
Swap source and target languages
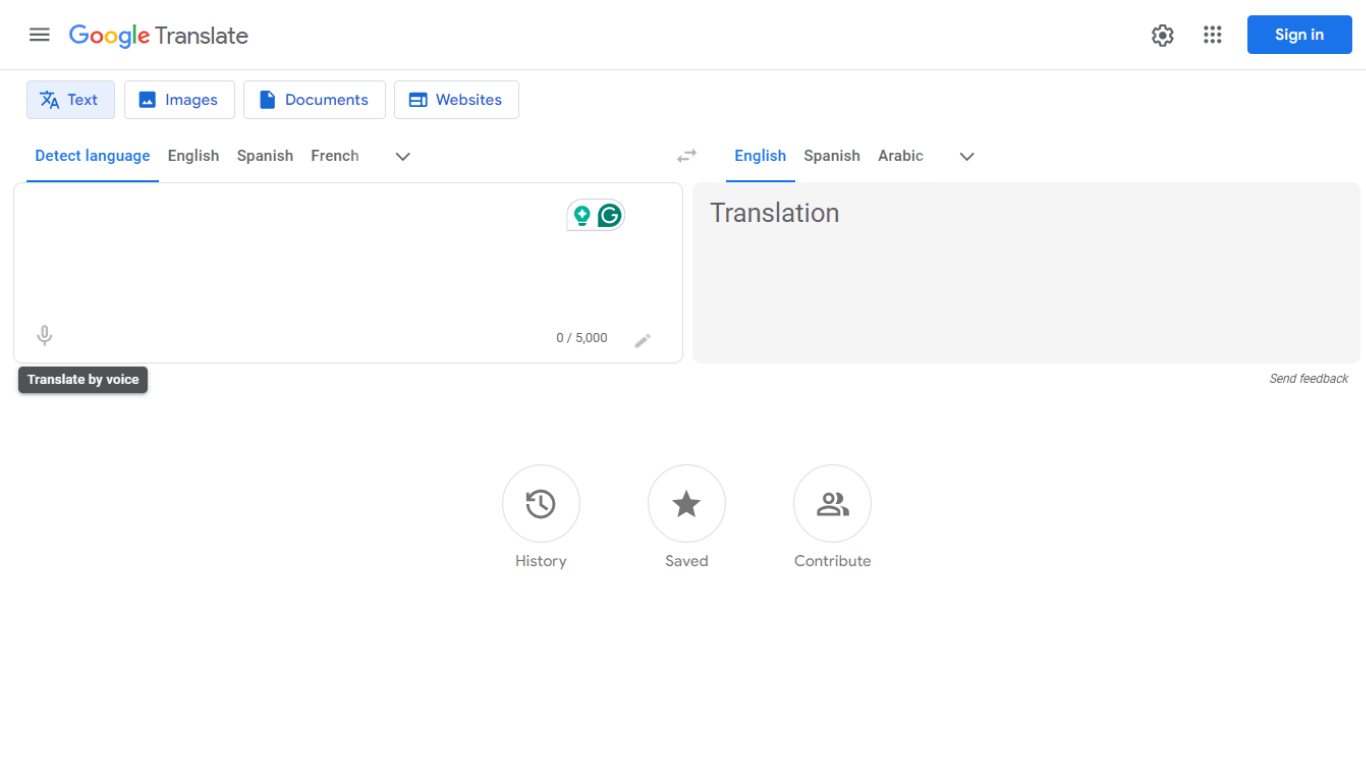pos(687,156)
